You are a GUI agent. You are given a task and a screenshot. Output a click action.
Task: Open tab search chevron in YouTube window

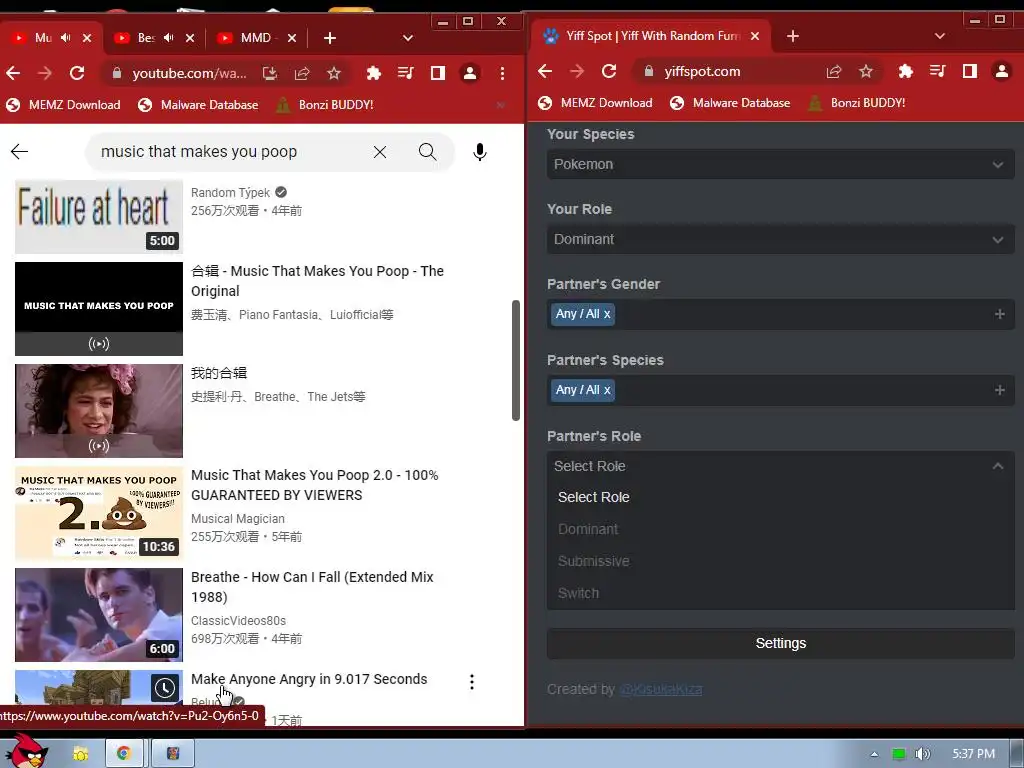408,38
